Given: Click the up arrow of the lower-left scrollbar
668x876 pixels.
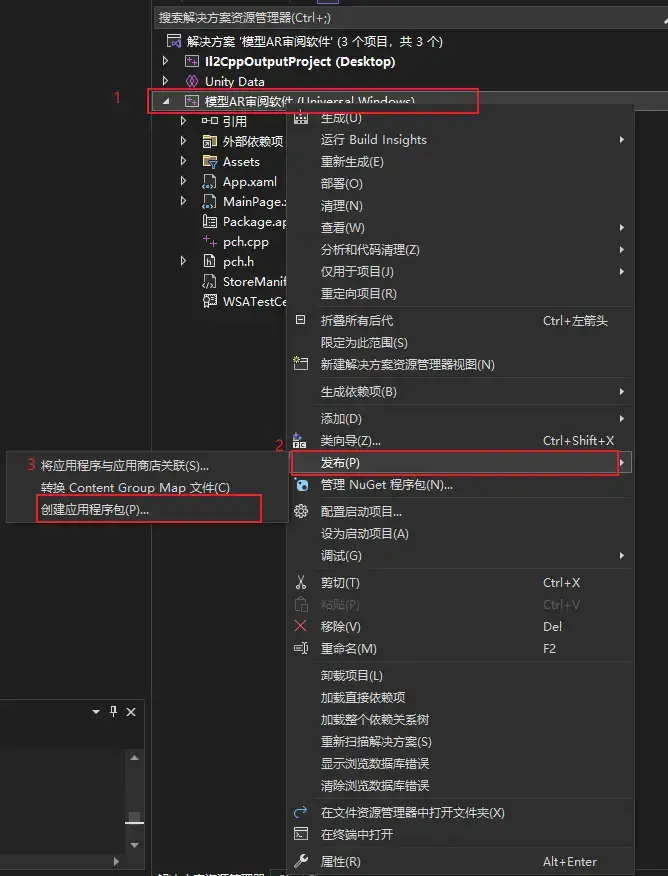Looking at the screenshot, I should tap(135, 758).
